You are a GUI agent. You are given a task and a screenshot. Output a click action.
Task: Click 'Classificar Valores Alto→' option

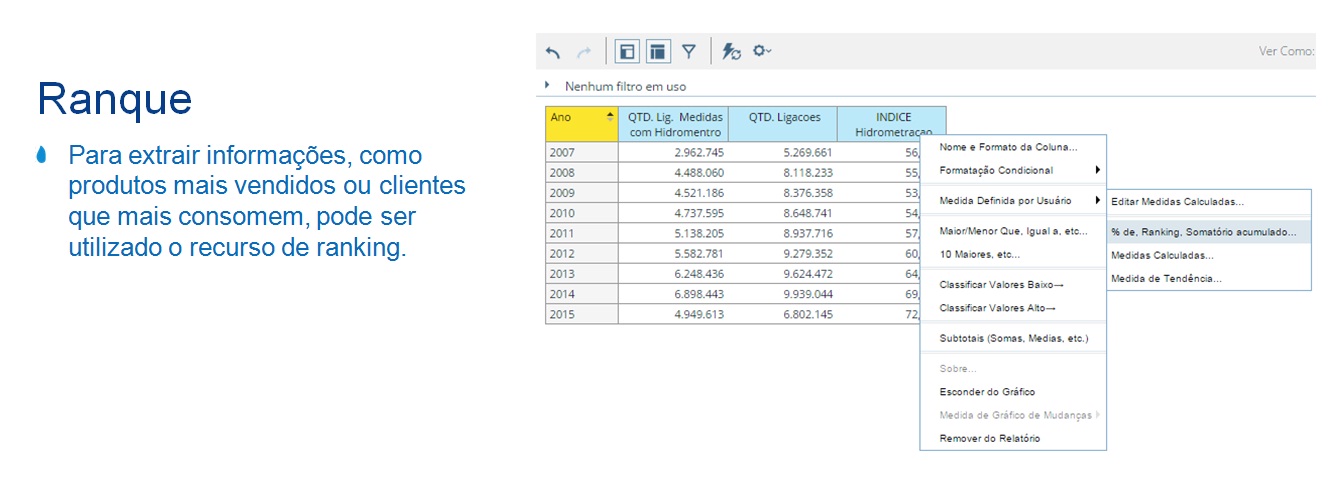tap(997, 308)
